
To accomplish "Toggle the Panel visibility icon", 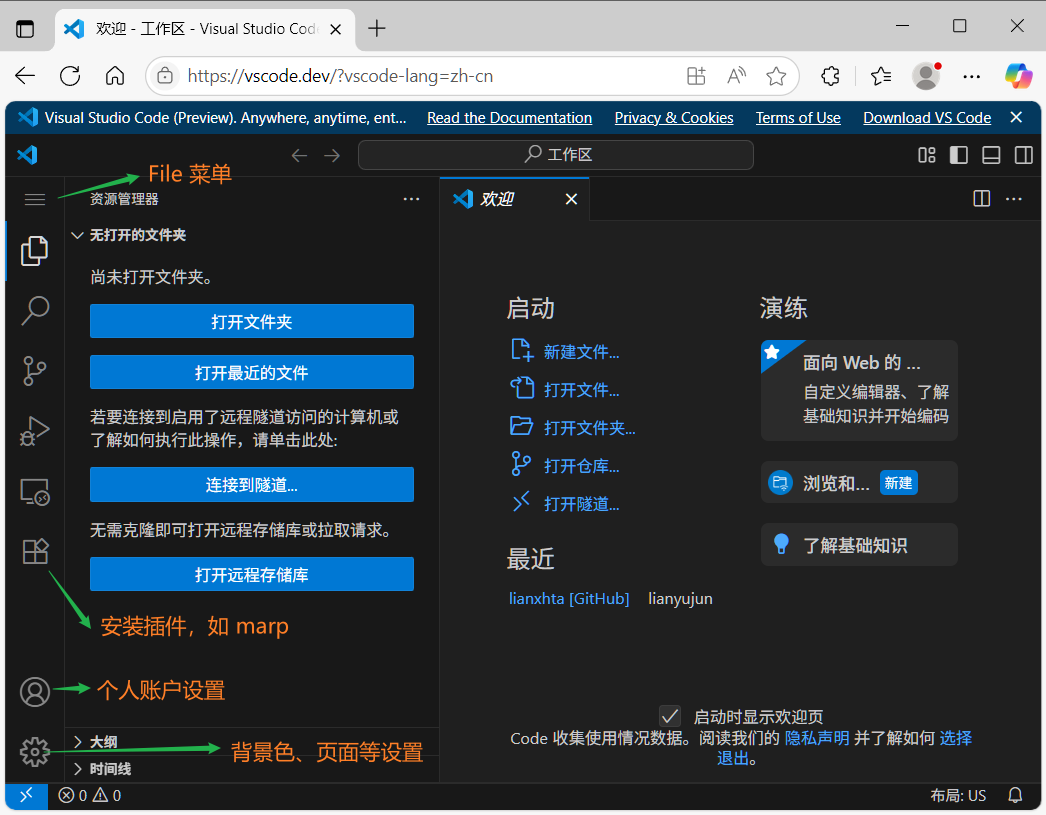I will [991, 155].
